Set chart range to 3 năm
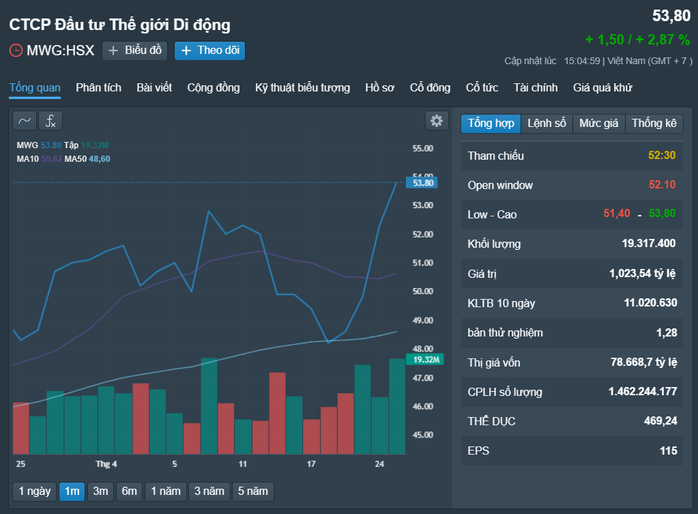The width and height of the screenshot is (698, 514). pyautogui.click(x=209, y=491)
